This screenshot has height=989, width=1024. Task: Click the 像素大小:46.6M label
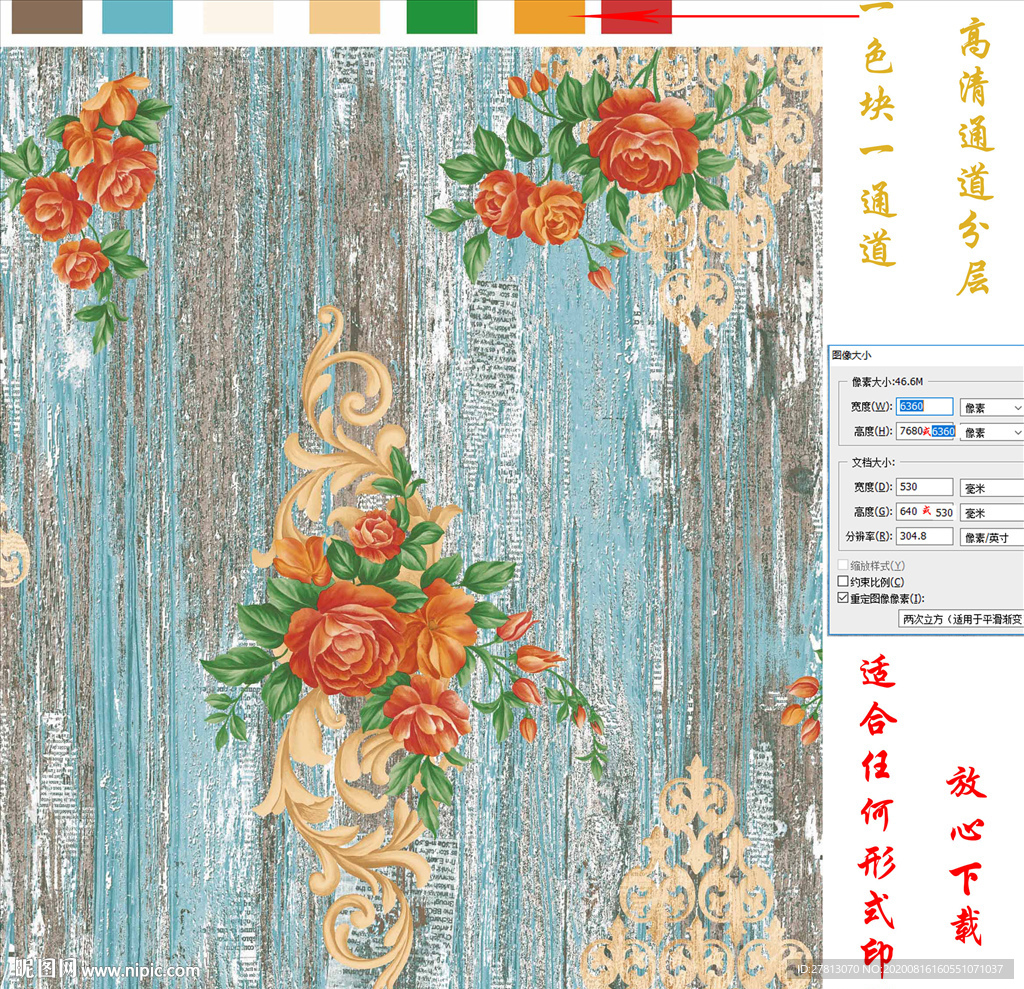[888, 381]
